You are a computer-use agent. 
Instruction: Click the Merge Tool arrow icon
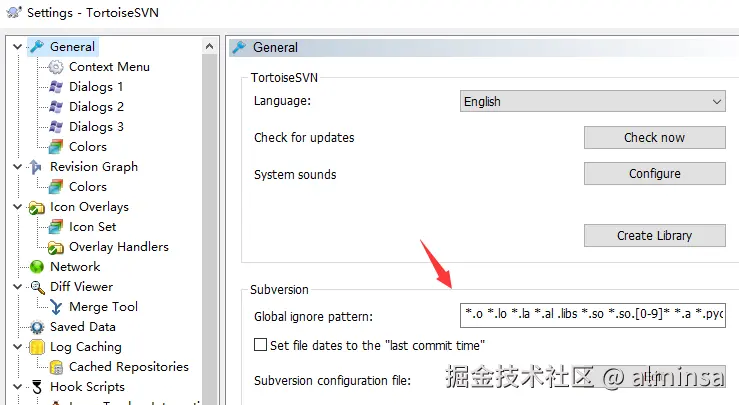tap(56, 307)
